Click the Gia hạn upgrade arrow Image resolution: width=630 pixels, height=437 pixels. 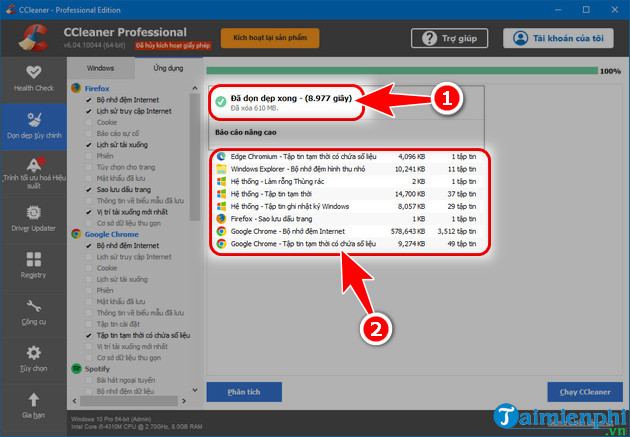coord(33,399)
